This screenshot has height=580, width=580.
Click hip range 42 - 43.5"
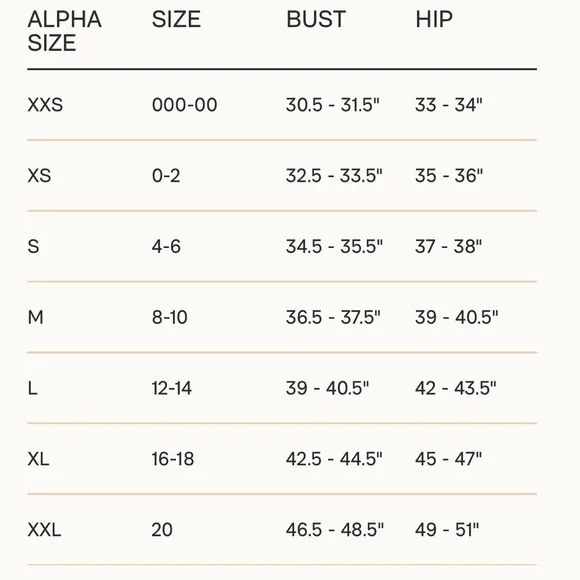[x=455, y=388]
